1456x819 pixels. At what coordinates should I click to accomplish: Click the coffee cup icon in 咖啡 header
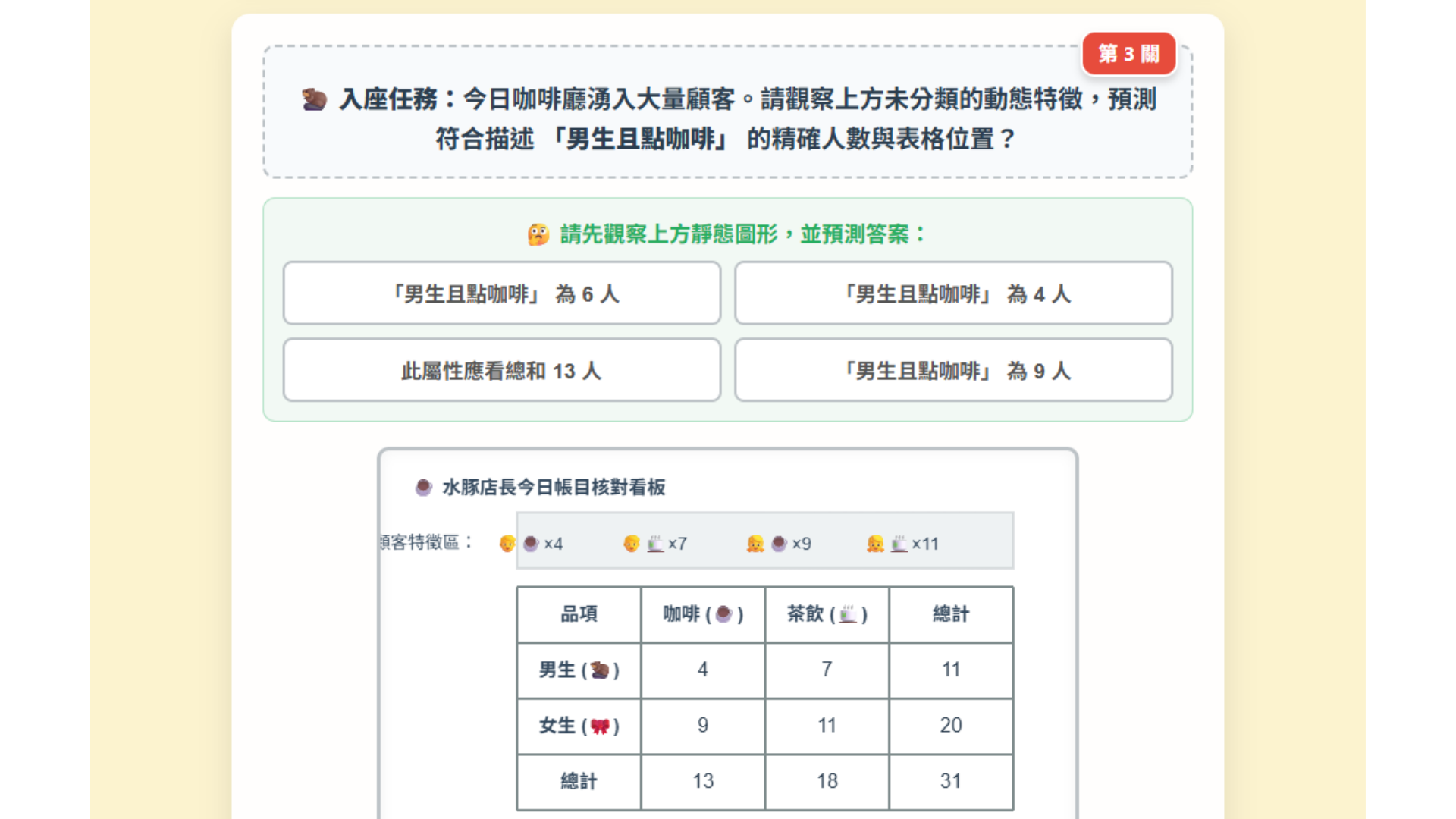tap(723, 614)
